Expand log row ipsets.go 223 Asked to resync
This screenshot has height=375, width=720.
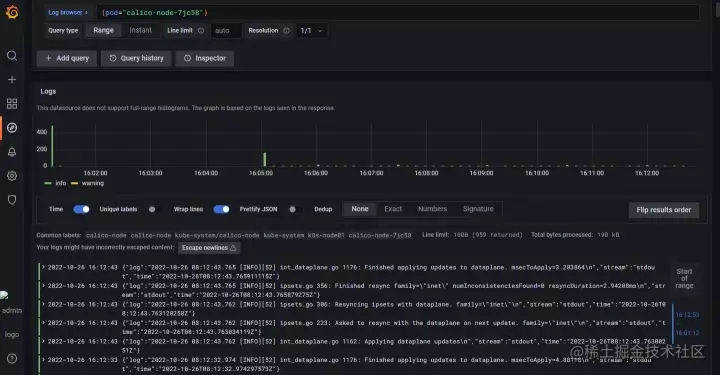coord(44,323)
